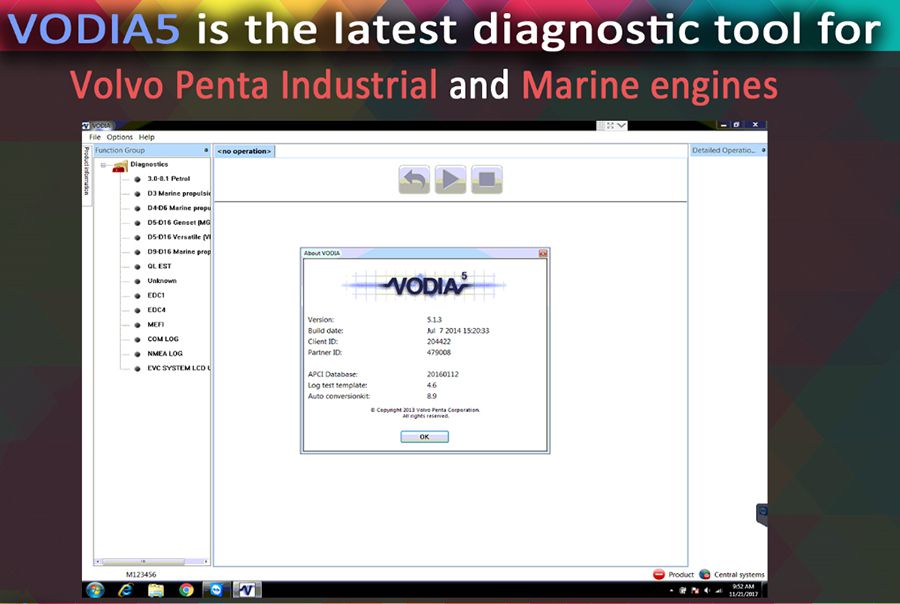This screenshot has width=900, height=604.
Task: Click the VODIA taskbar icon
Action: 247,590
